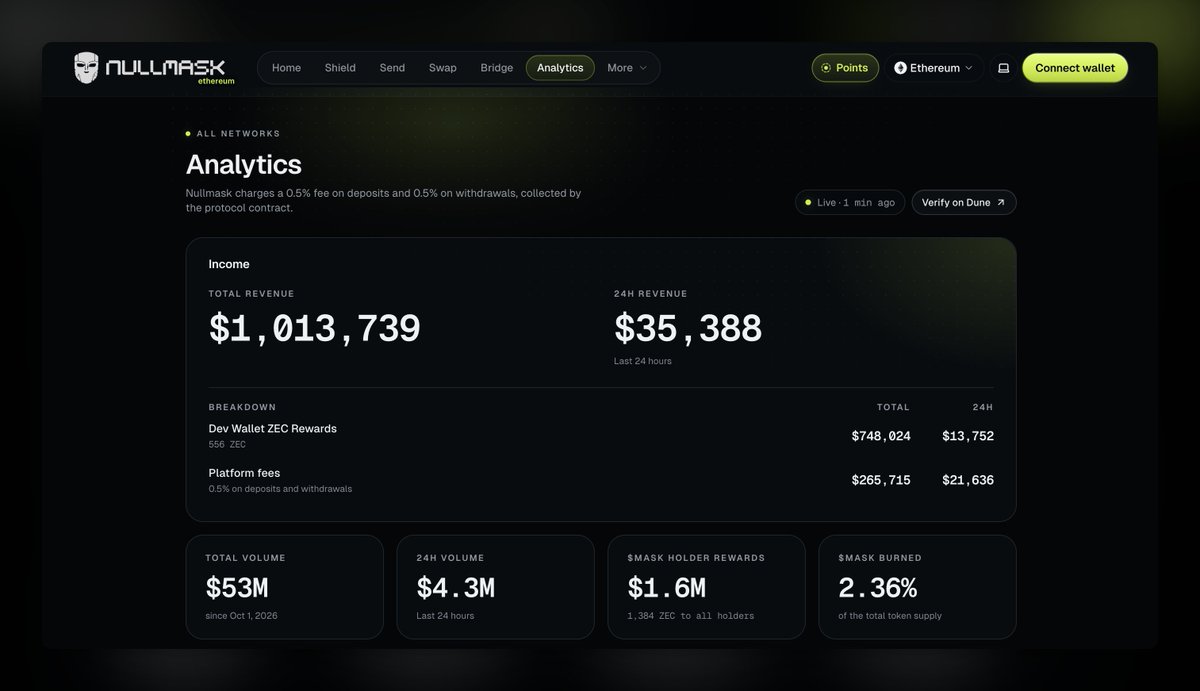Click Dev Wallet ZEC Rewards row label
The width and height of the screenshot is (1200, 691).
(273, 428)
